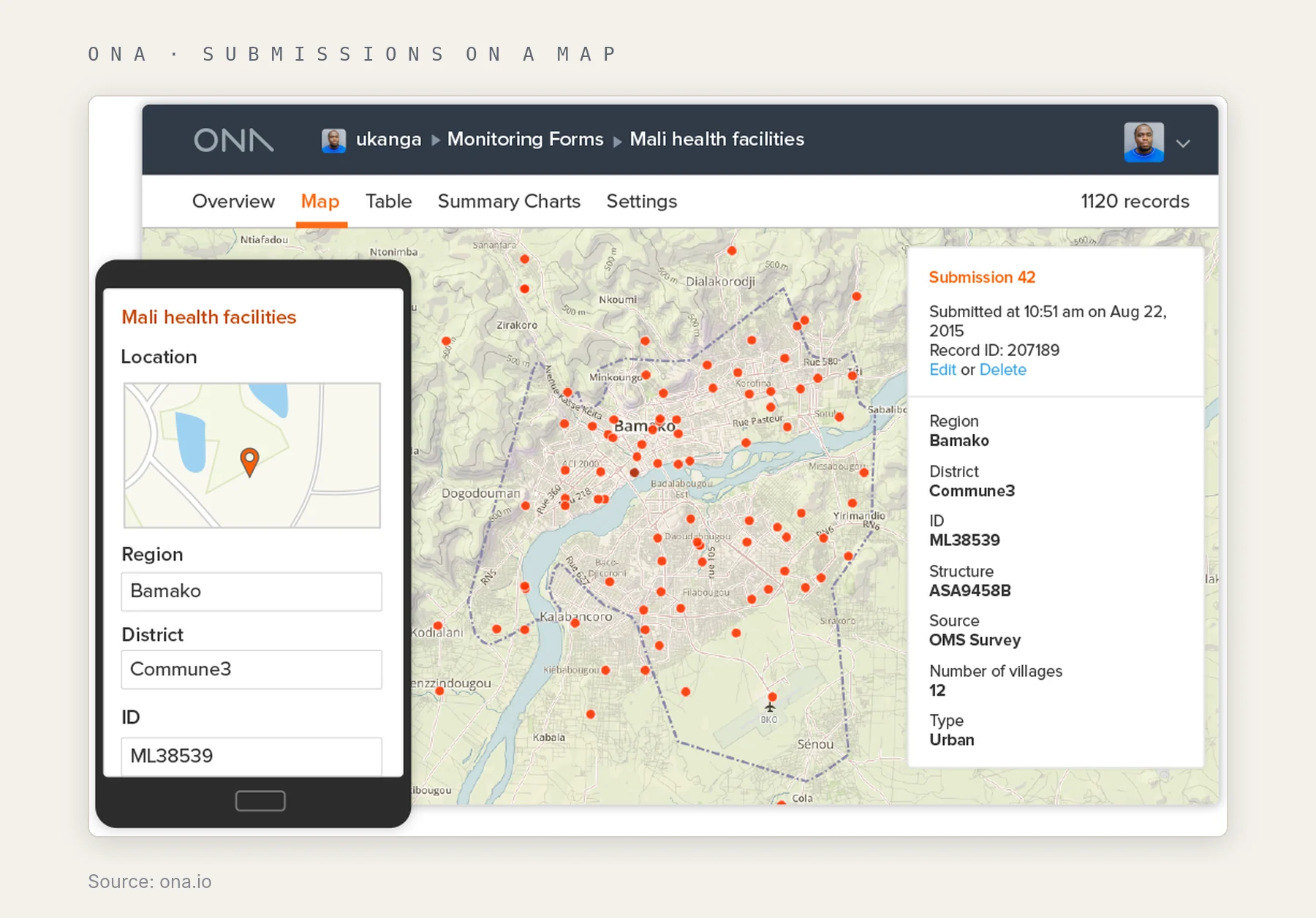The image size is (1316, 918).
Task: Click the Source value OMS Survey
Action: point(975,640)
